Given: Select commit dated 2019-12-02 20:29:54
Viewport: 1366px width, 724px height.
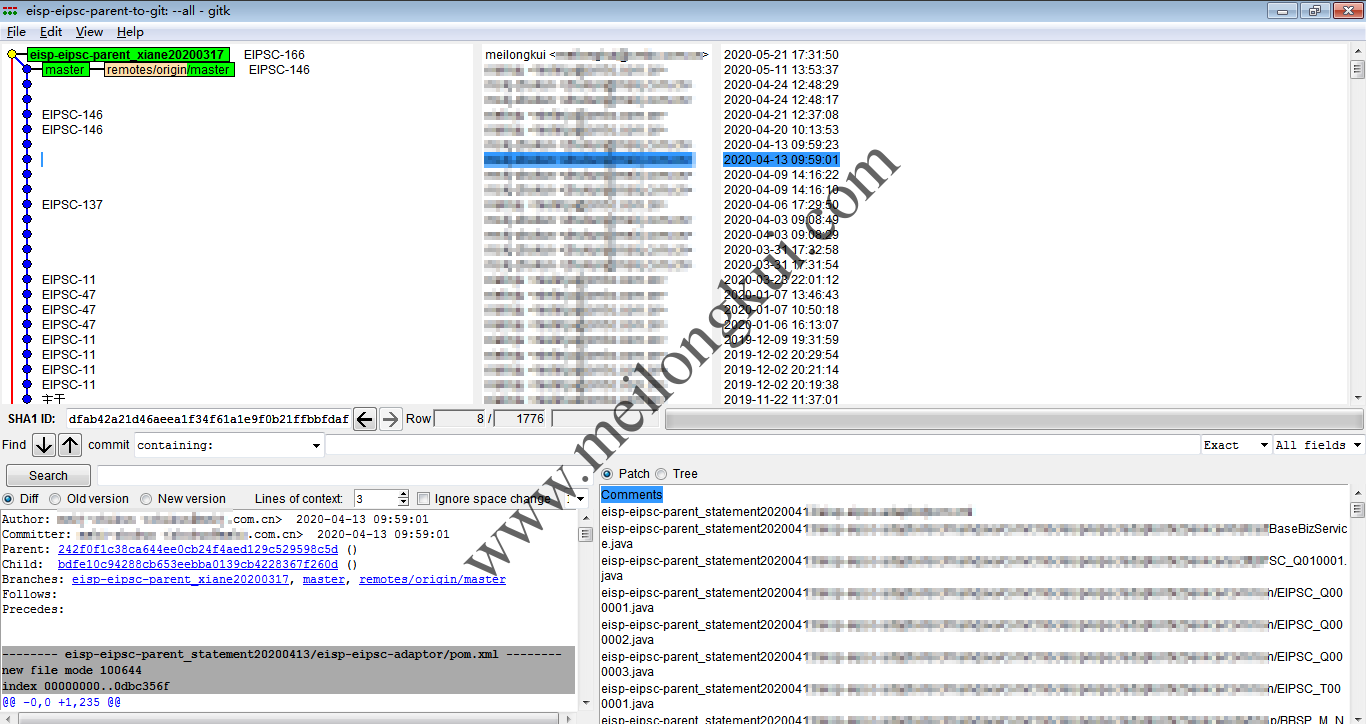Looking at the screenshot, I should (781, 355).
